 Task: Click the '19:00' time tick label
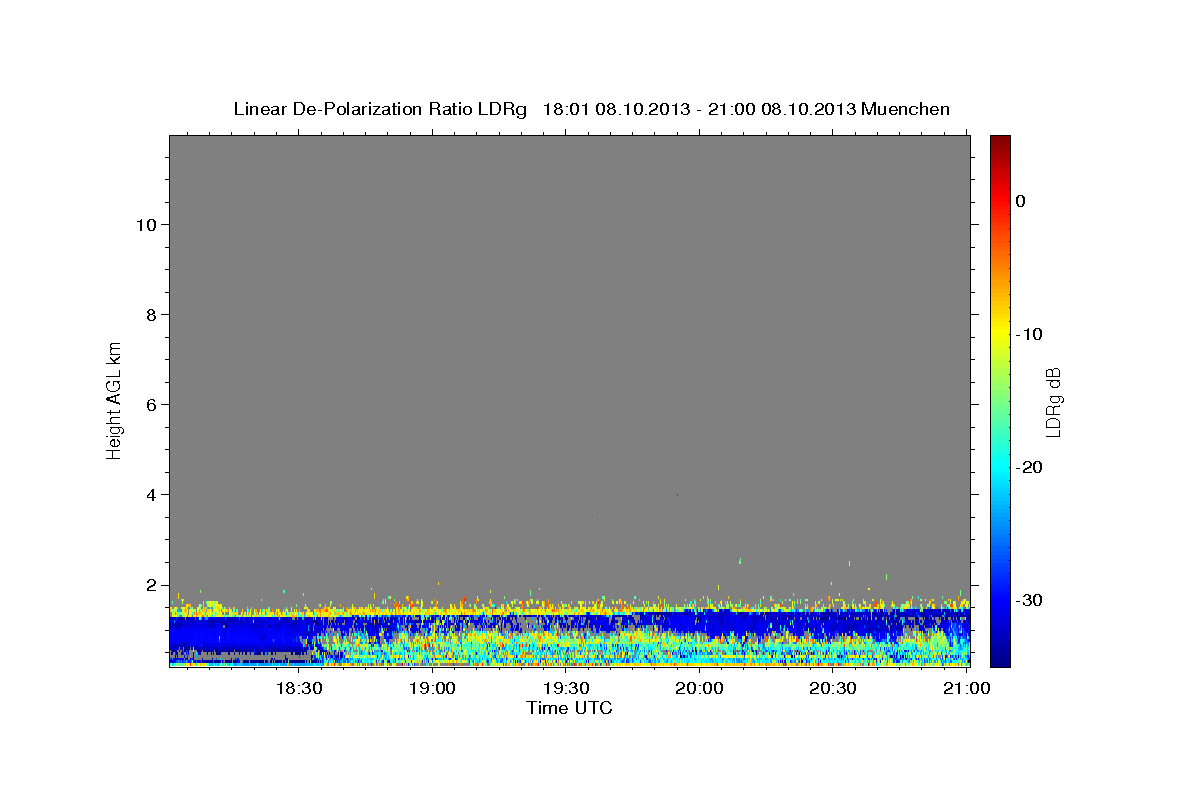(x=433, y=688)
